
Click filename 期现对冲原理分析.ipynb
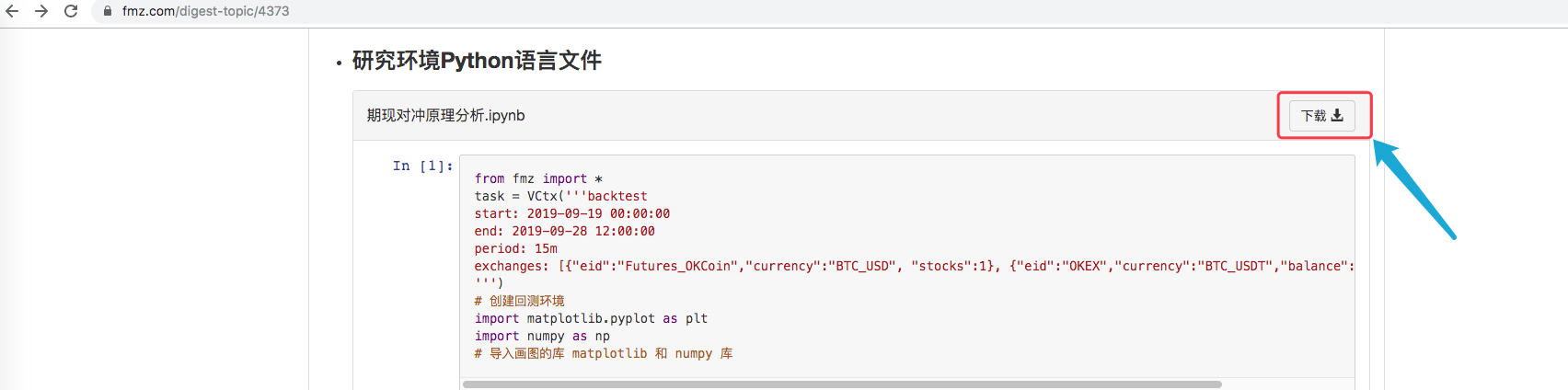click(x=445, y=115)
